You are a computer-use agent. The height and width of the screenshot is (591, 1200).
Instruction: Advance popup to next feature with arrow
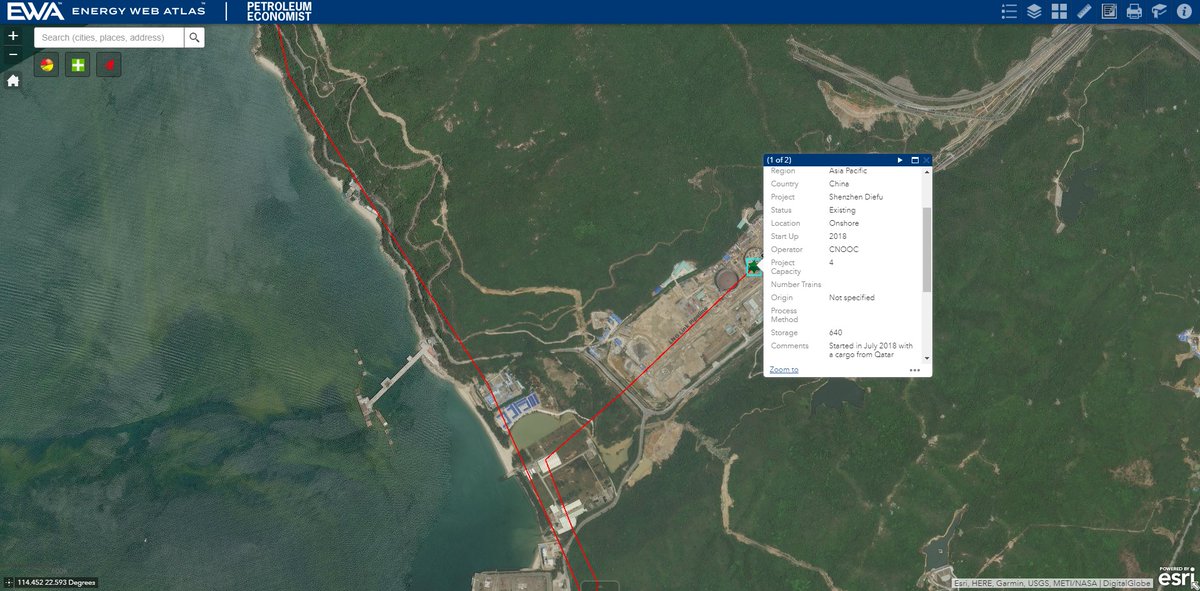click(899, 160)
